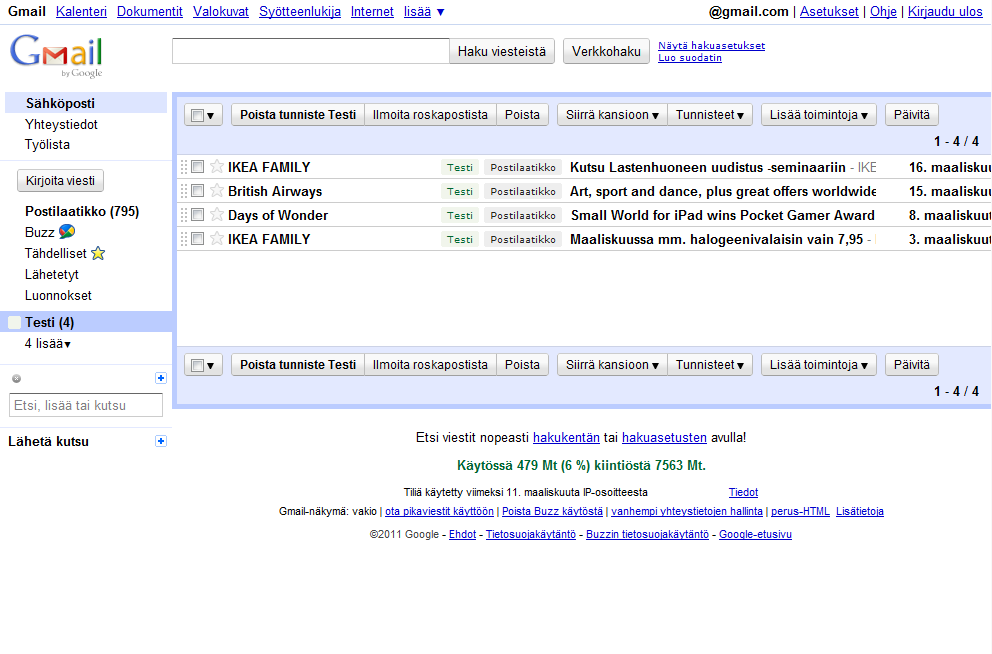Open the Lähetetyt folder

tap(52, 275)
